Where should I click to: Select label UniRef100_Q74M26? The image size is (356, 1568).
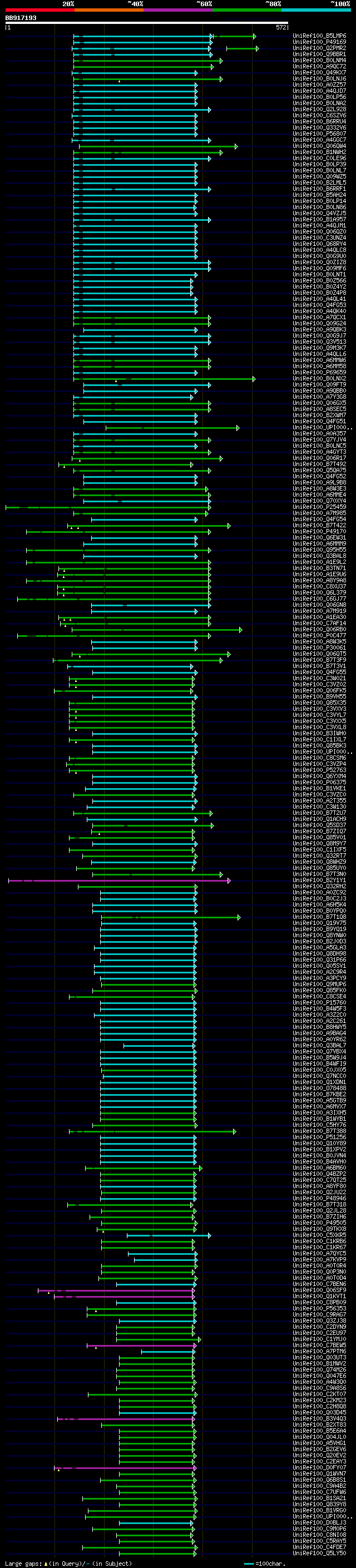(319, 1369)
